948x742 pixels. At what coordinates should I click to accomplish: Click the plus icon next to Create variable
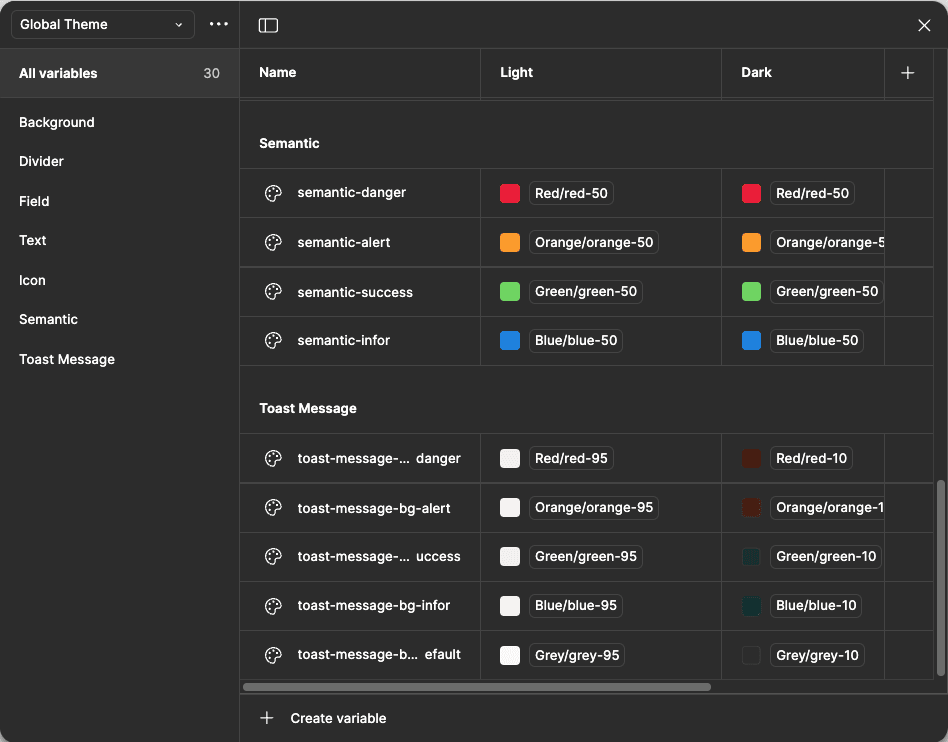coord(266,718)
